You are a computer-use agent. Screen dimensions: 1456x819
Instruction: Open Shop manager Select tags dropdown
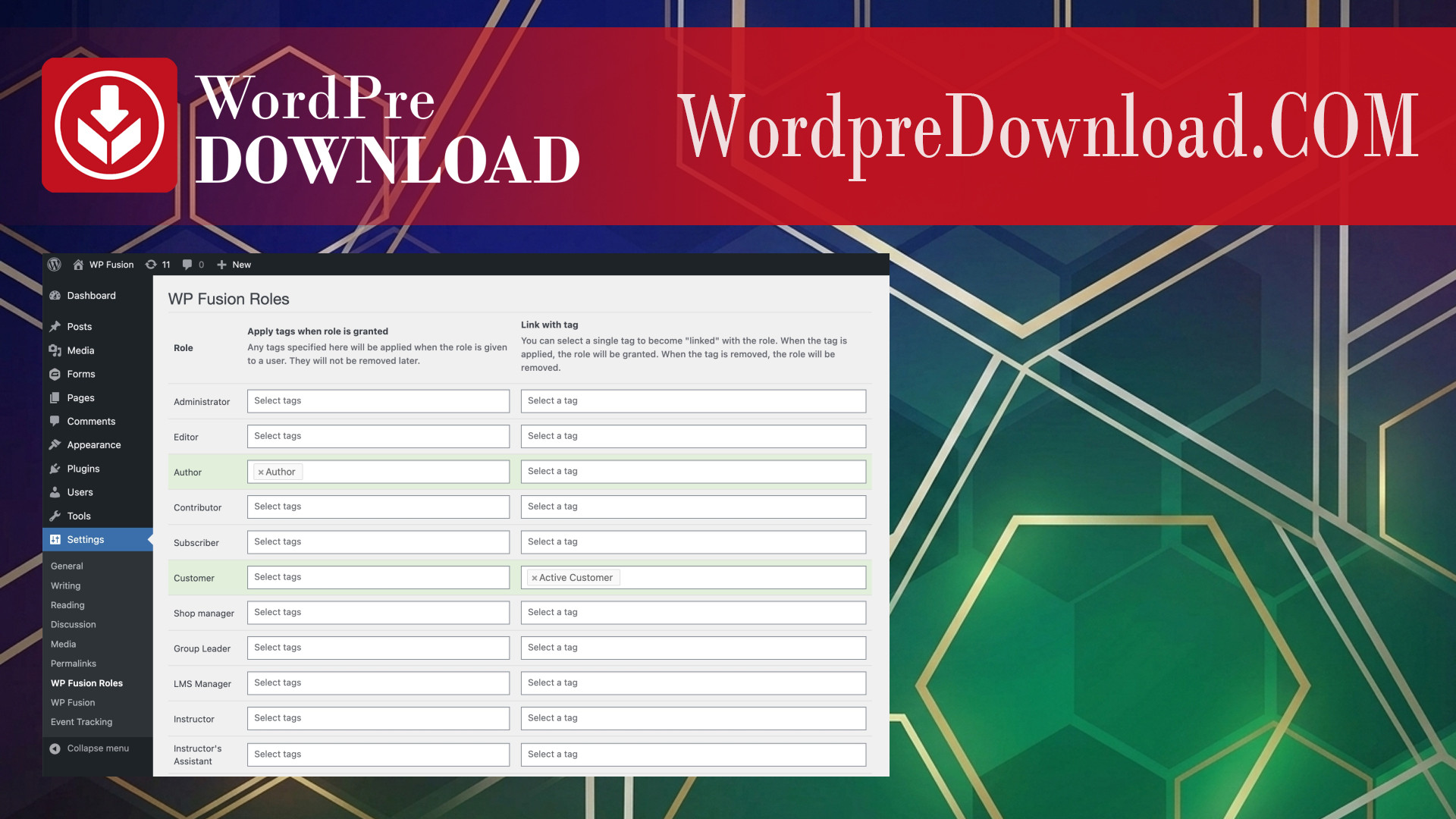click(x=378, y=613)
